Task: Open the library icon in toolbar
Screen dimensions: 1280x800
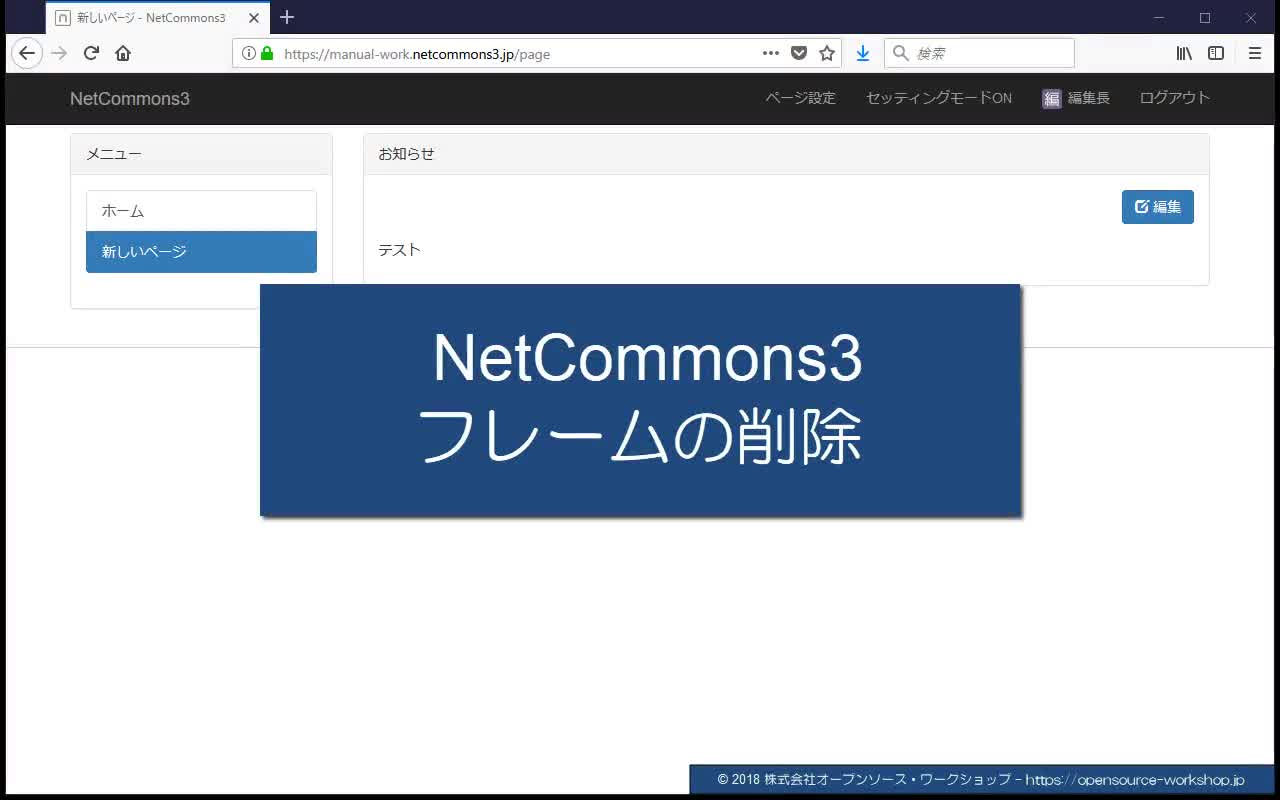Action: 1184,53
